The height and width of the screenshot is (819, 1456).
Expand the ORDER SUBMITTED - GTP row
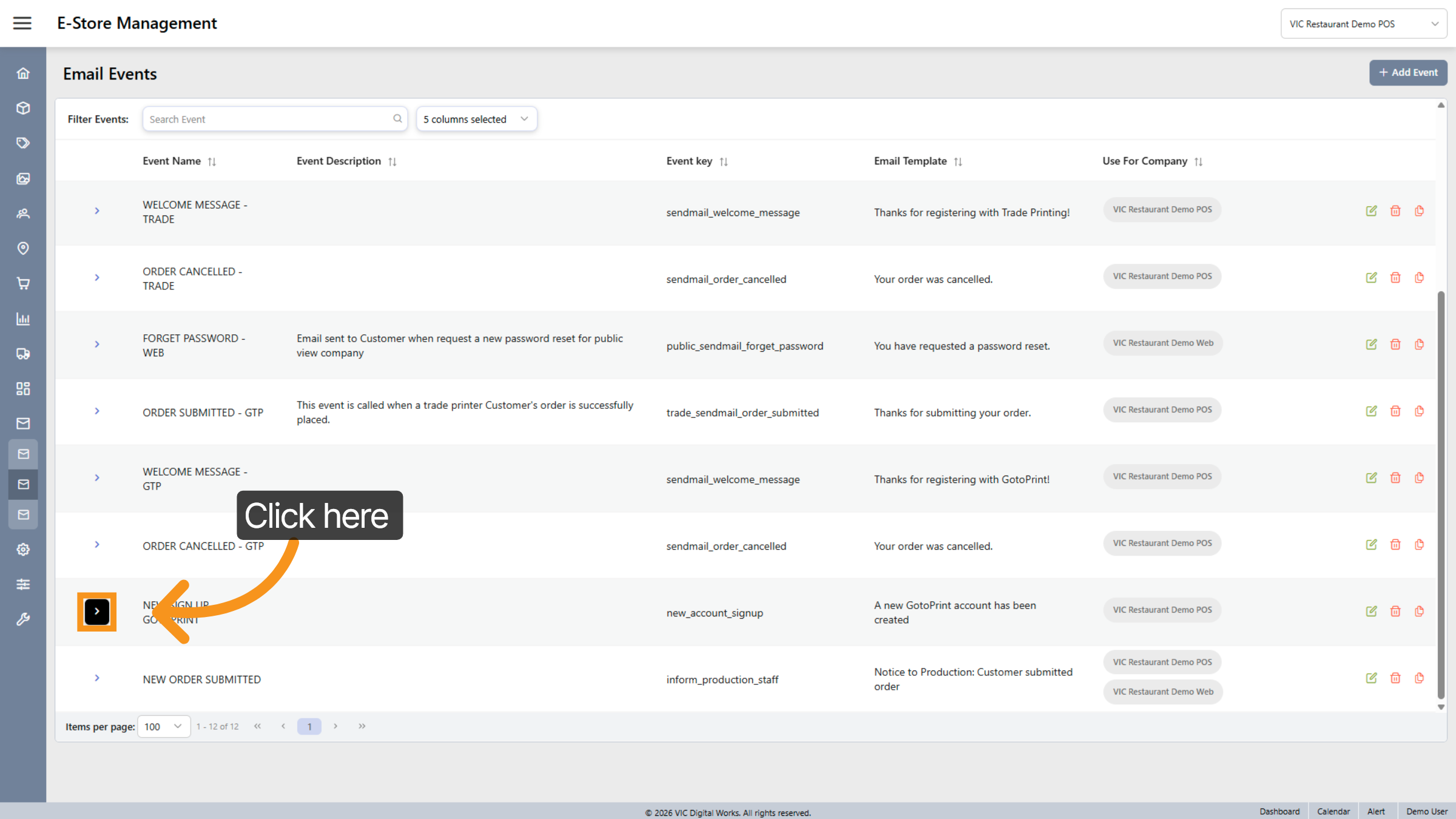point(97,411)
